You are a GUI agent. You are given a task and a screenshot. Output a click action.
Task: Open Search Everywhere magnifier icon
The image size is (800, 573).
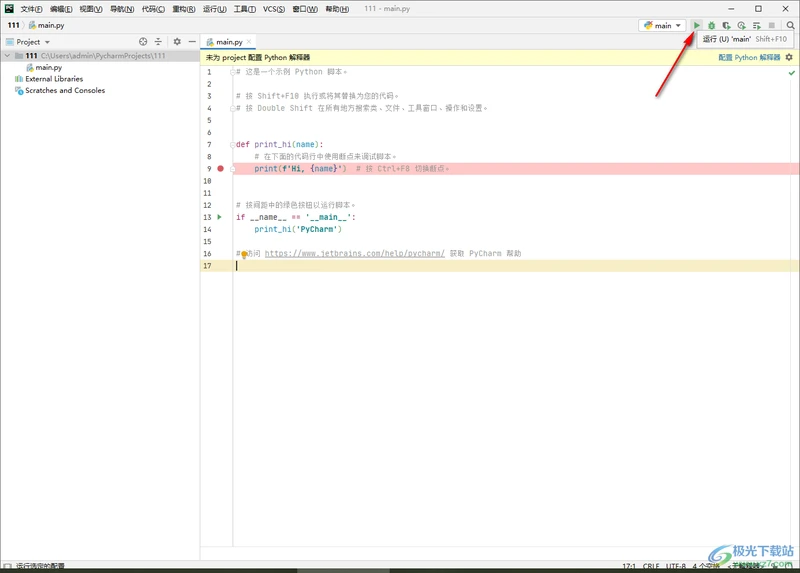790,25
